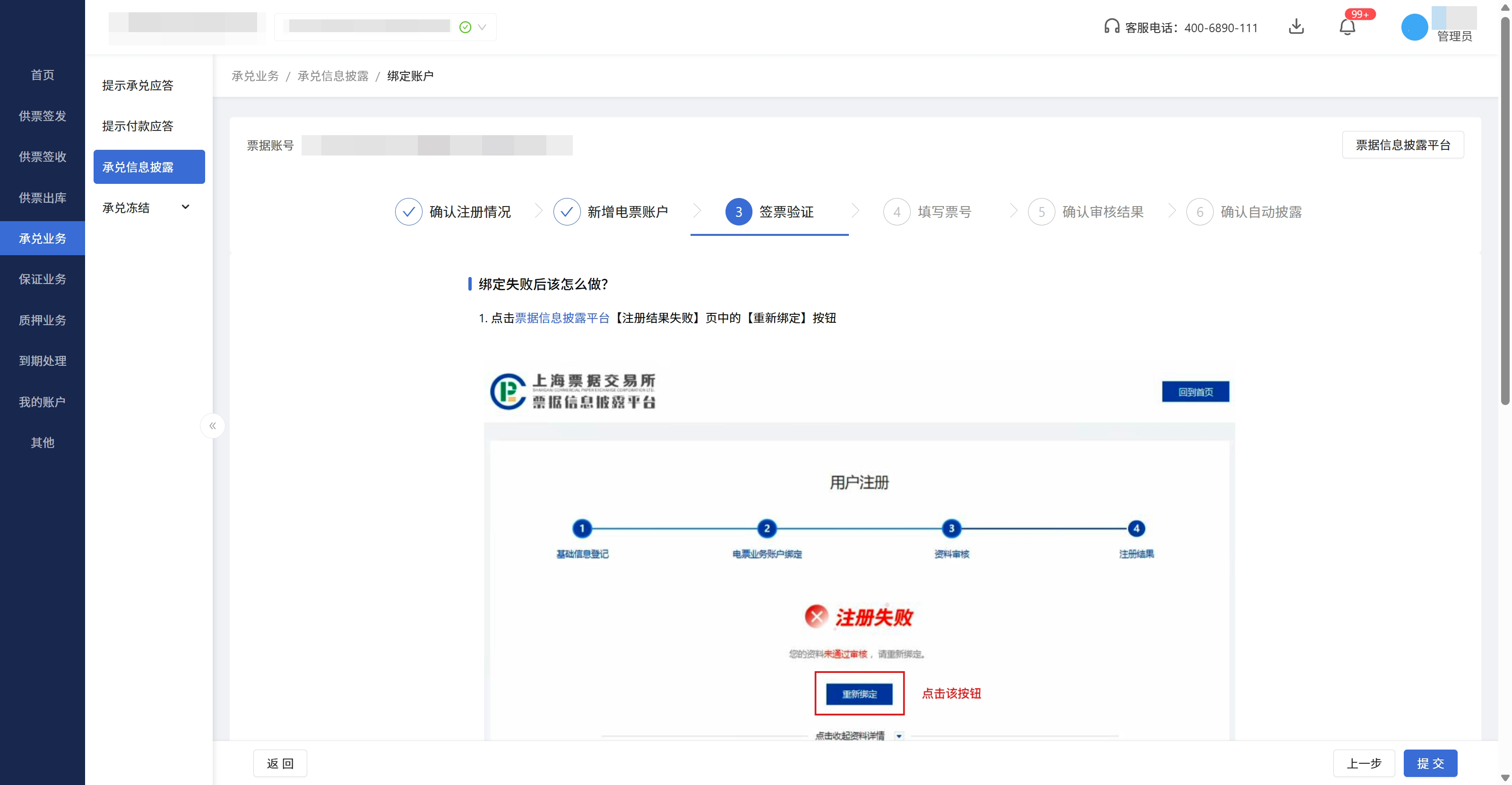Open the 供票签发 sidebar menu

point(42,116)
